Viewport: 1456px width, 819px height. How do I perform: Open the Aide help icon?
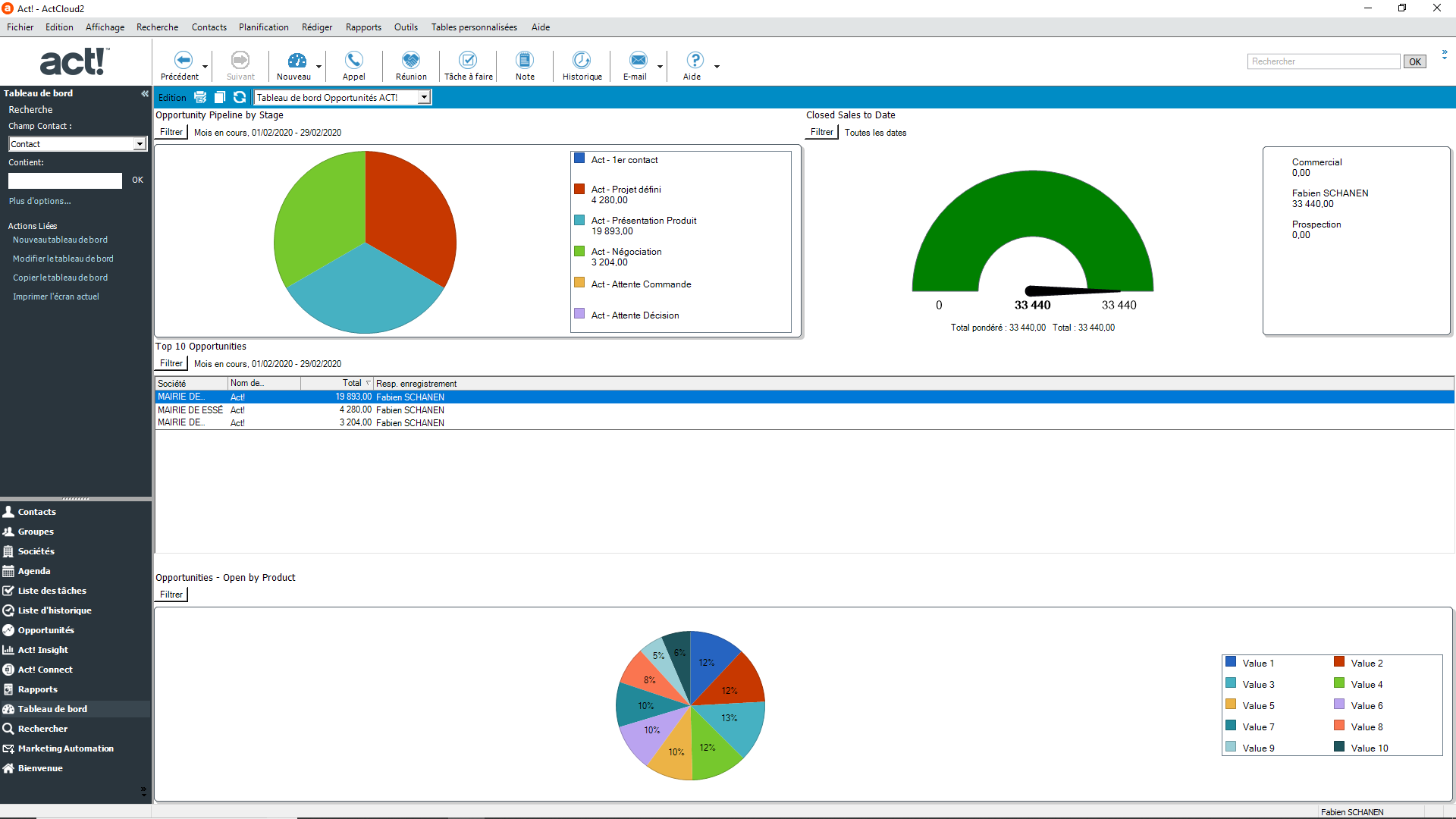(695, 60)
